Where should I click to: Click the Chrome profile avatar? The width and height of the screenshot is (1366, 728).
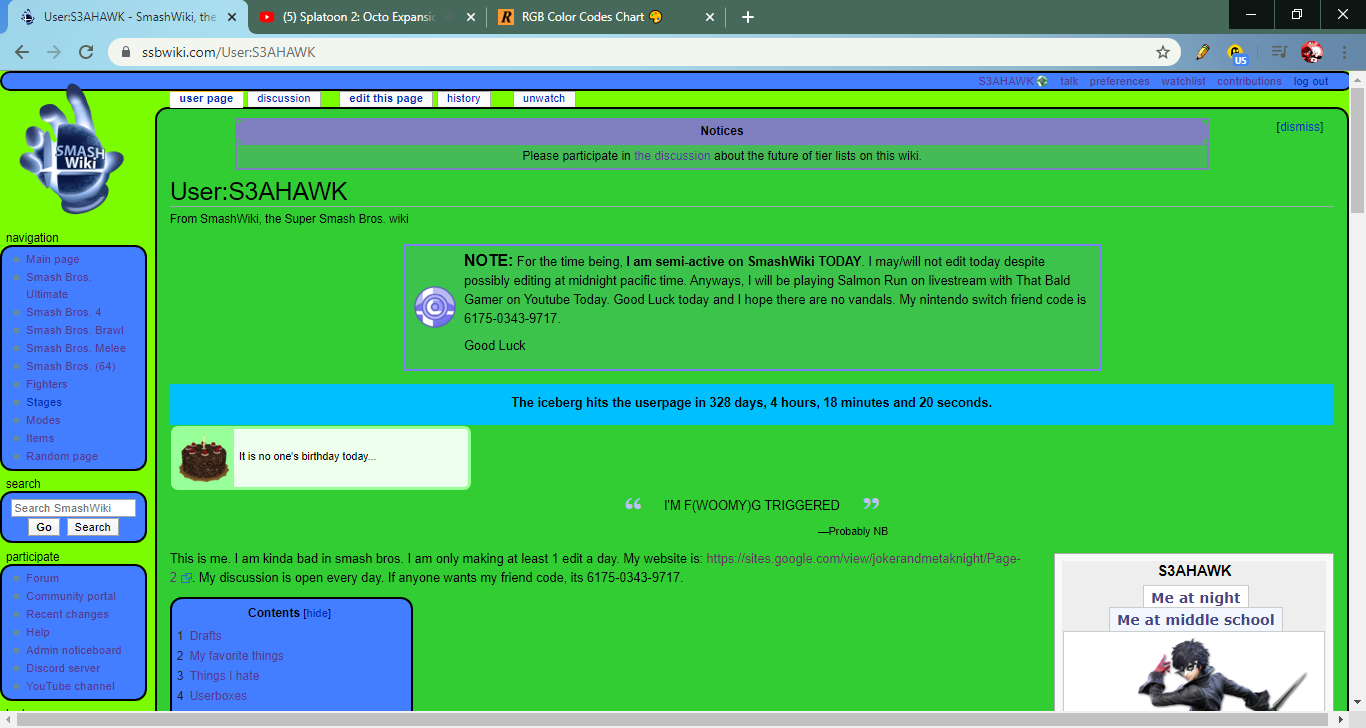tap(1311, 52)
